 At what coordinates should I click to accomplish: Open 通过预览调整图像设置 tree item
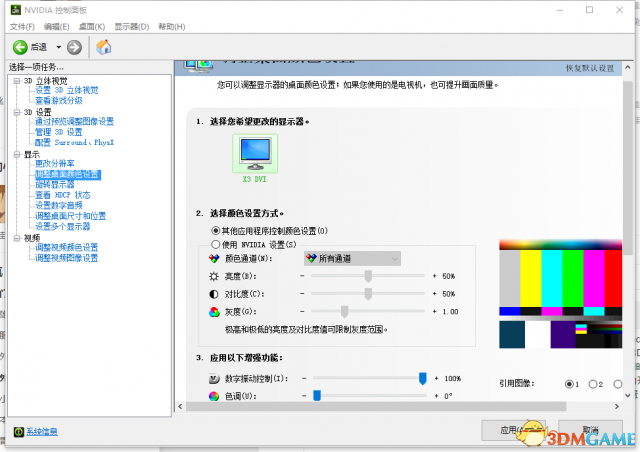[x=74, y=121]
